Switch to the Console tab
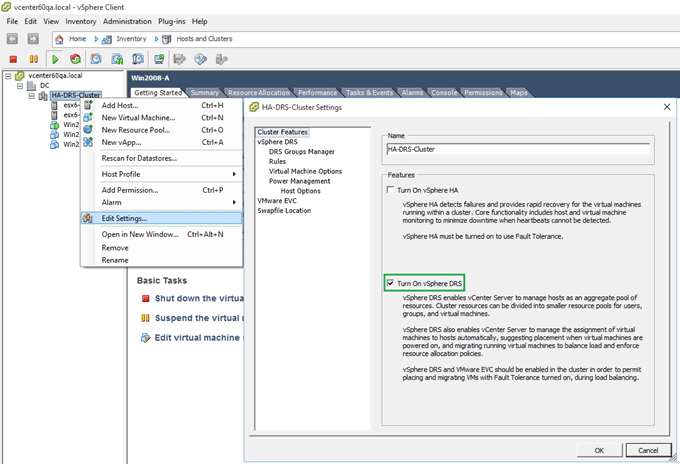 tap(444, 92)
